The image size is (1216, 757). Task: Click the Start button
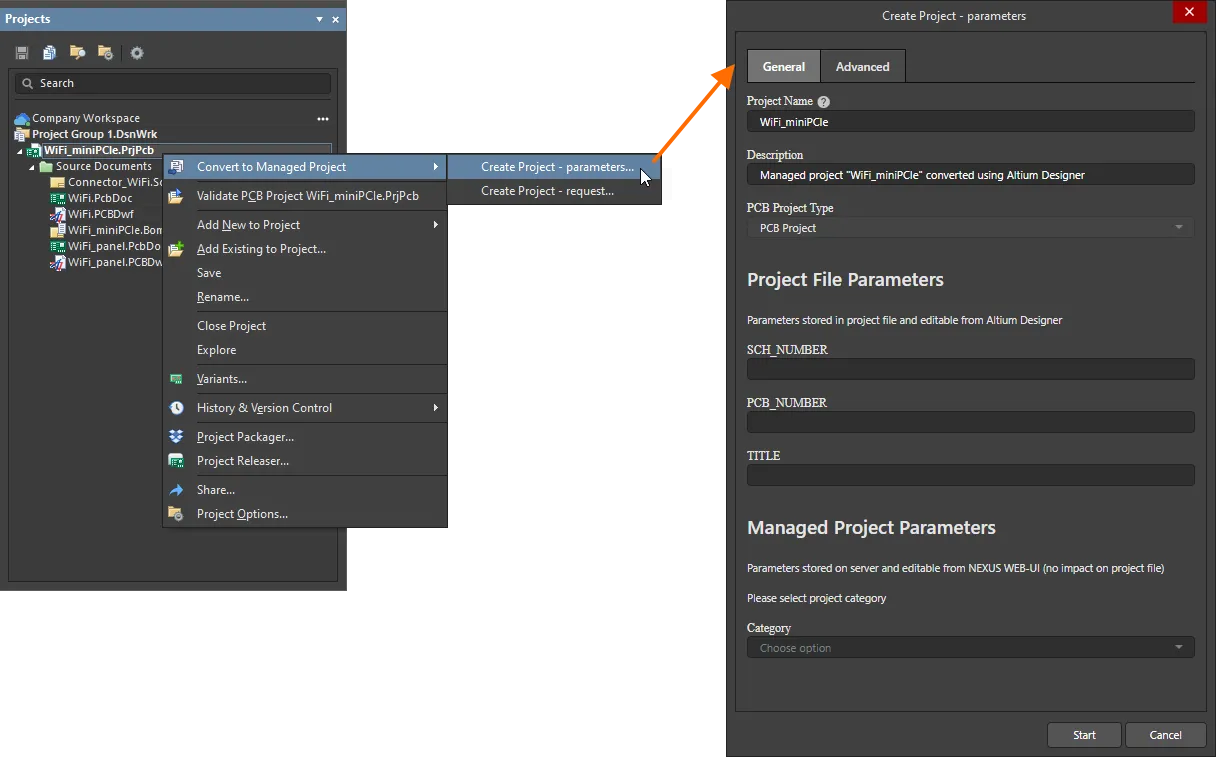coord(1084,735)
